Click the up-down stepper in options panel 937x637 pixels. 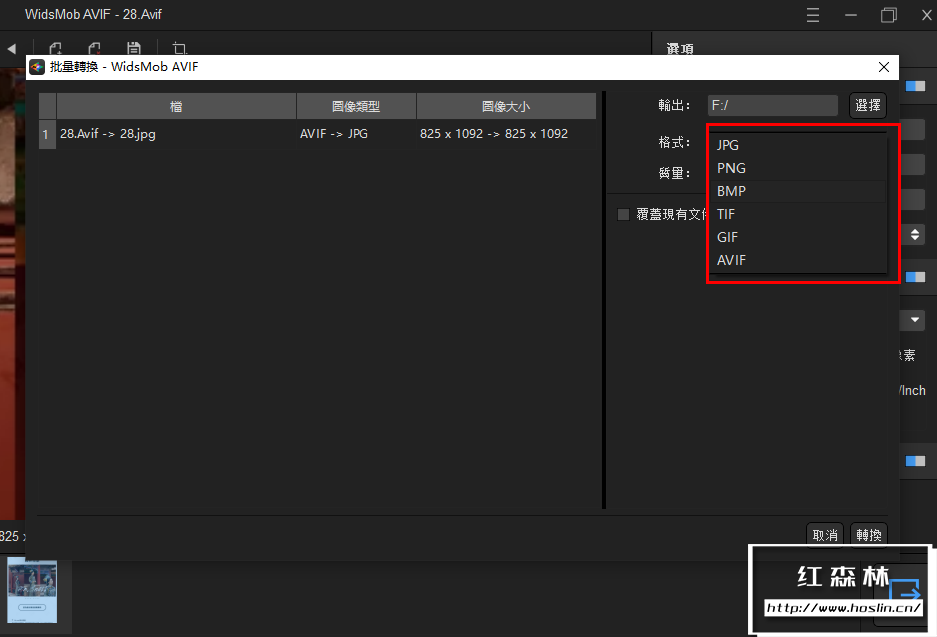[x=915, y=234]
